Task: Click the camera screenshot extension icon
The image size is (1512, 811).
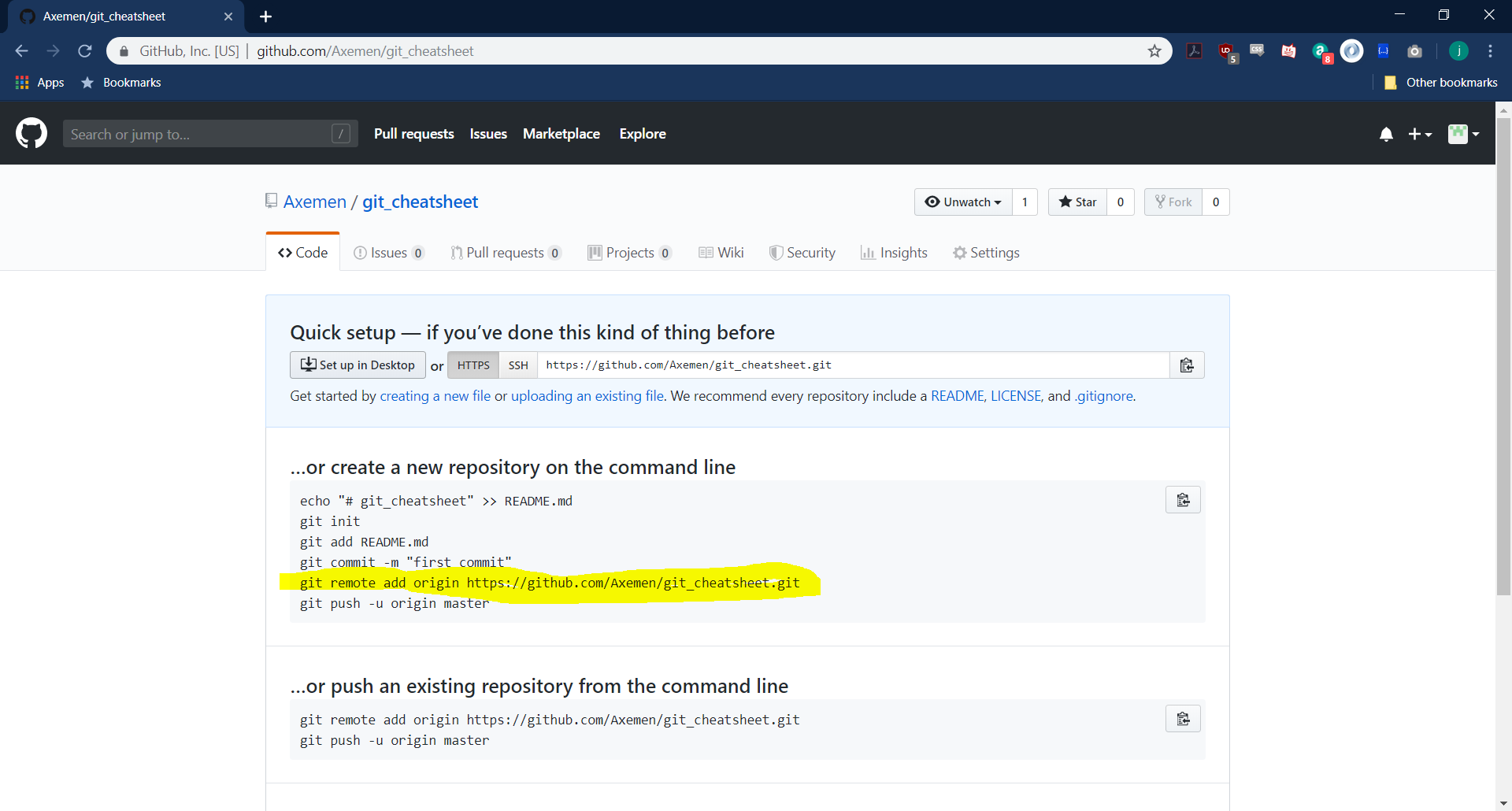Action: pos(1415,51)
